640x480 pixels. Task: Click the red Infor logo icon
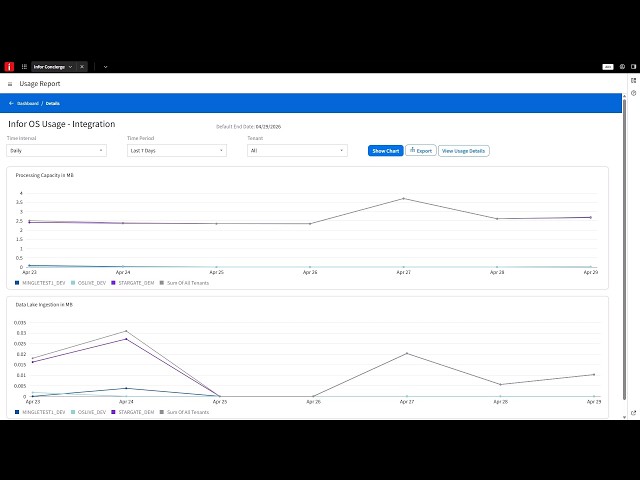point(9,67)
